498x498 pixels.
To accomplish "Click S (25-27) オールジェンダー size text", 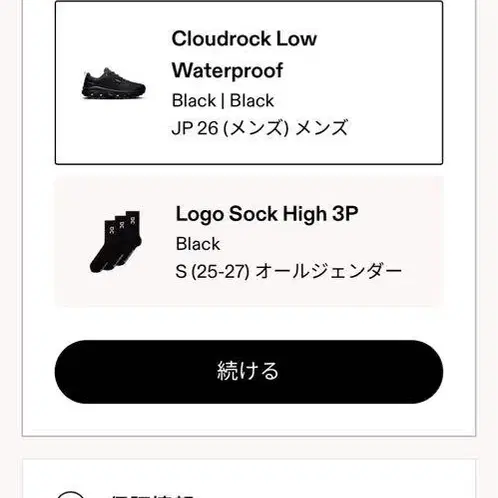I will (x=289, y=271).
